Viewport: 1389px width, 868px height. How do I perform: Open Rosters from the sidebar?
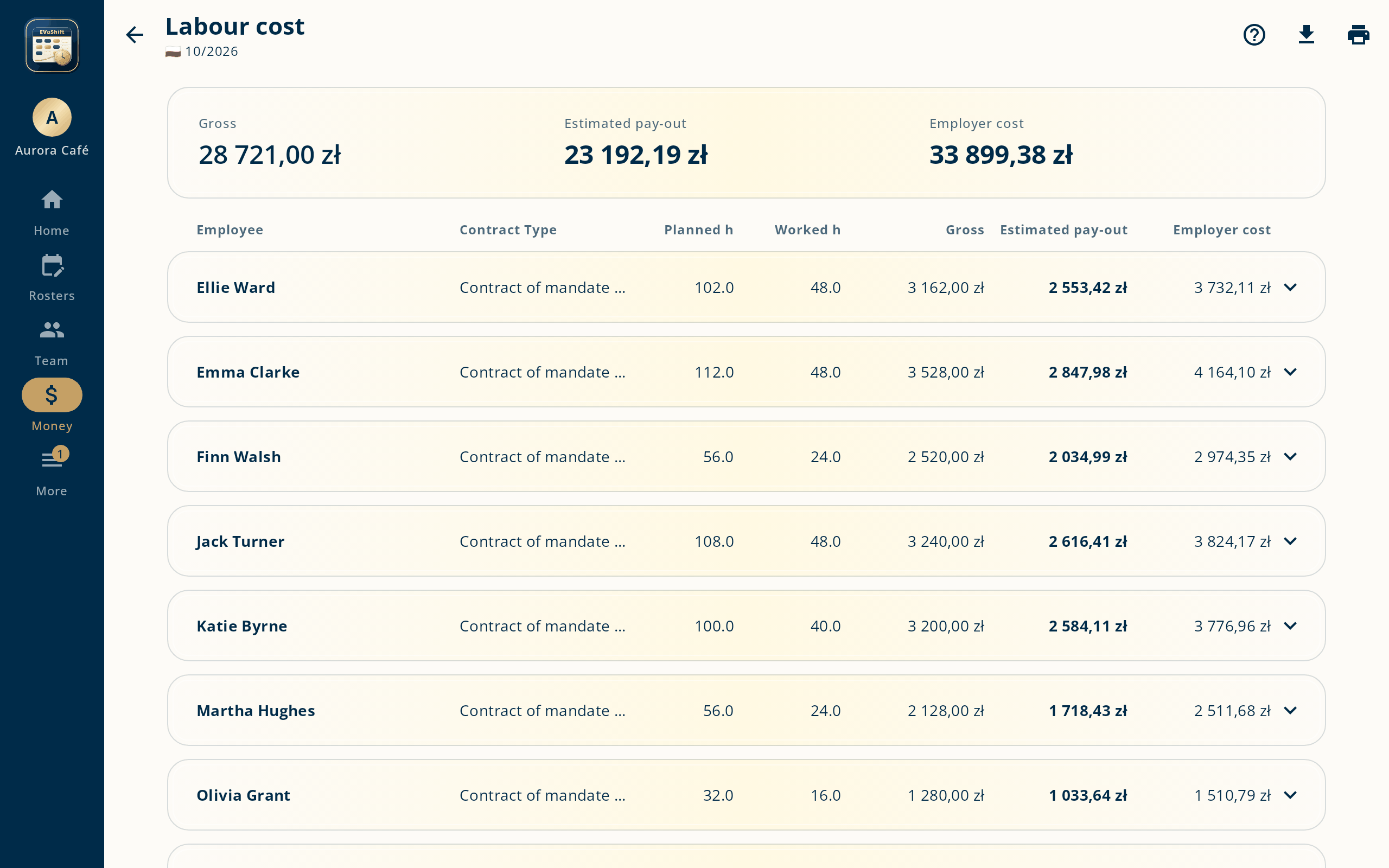[52, 278]
